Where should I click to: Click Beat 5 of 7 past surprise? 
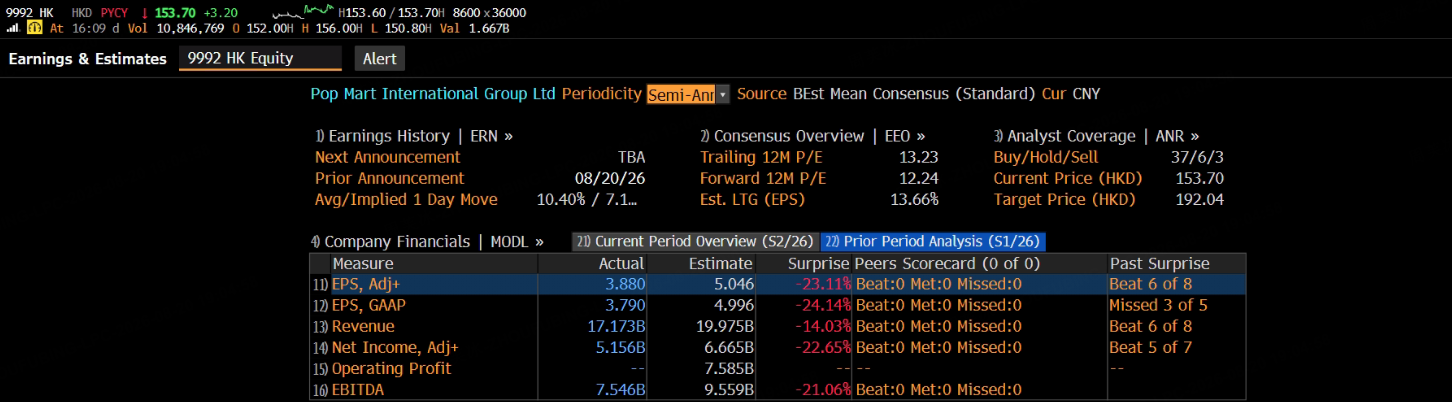(x=1150, y=348)
